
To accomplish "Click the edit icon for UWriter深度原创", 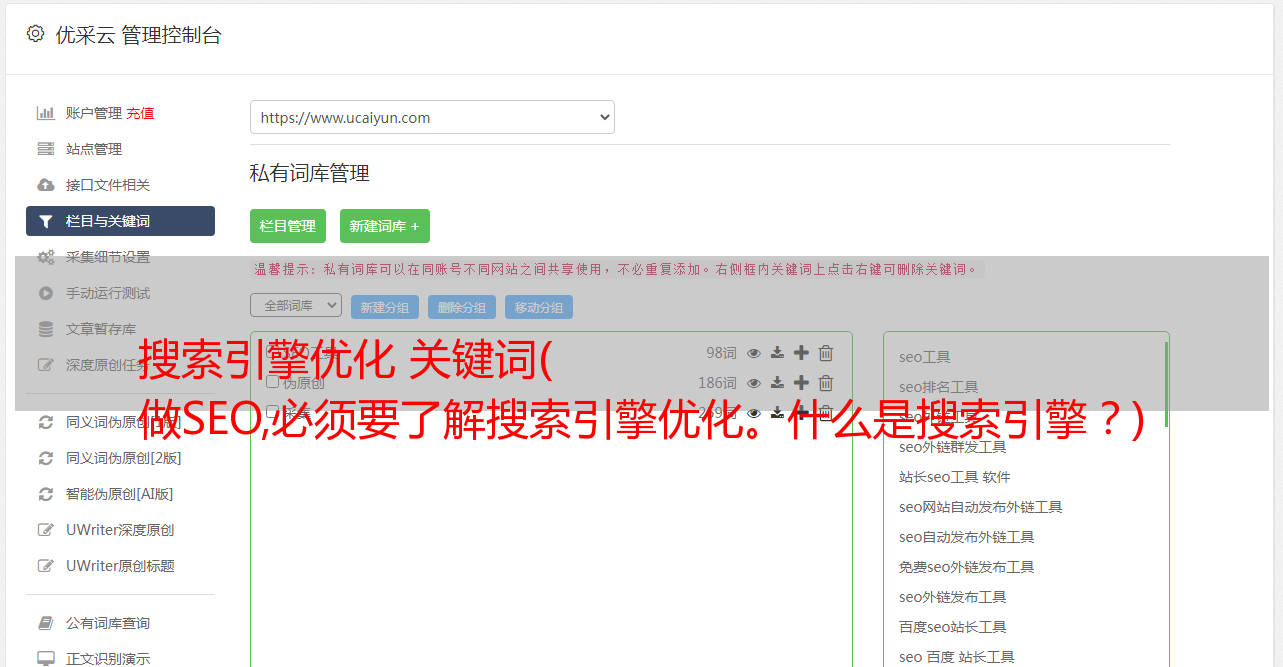I will (x=45, y=530).
